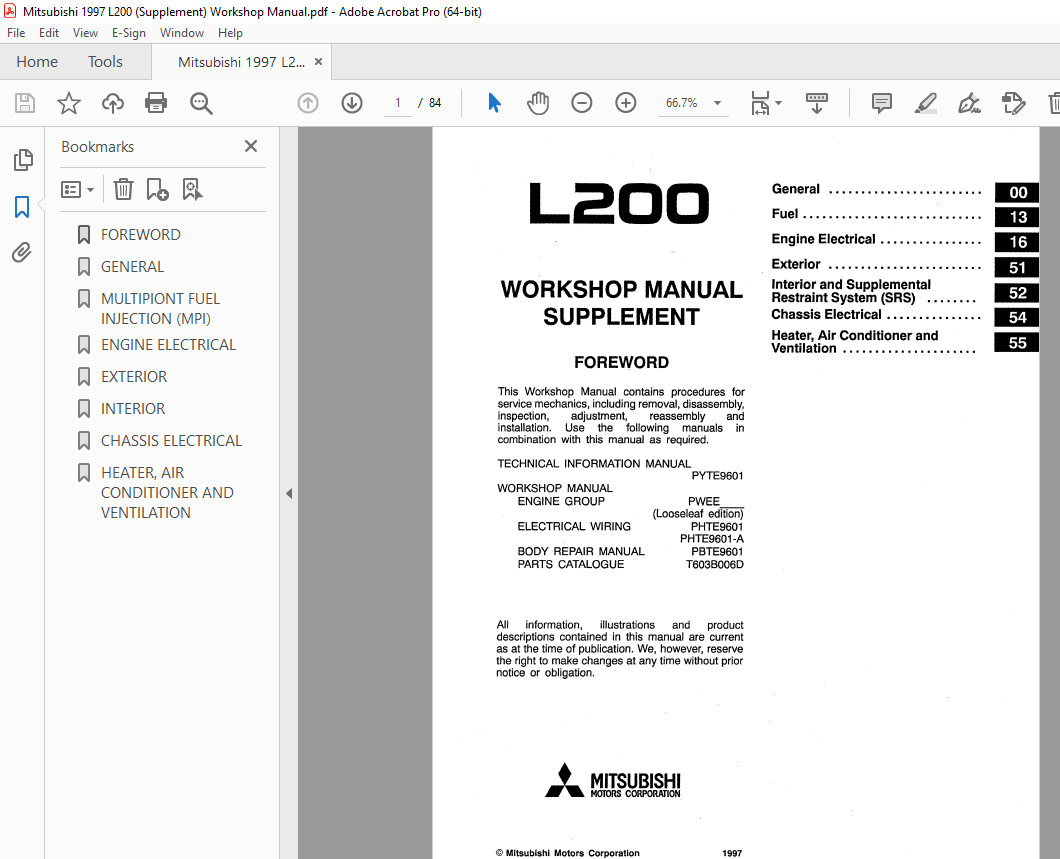The width and height of the screenshot is (1060, 859).
Task: Click the page number input field
Action: 398,103
